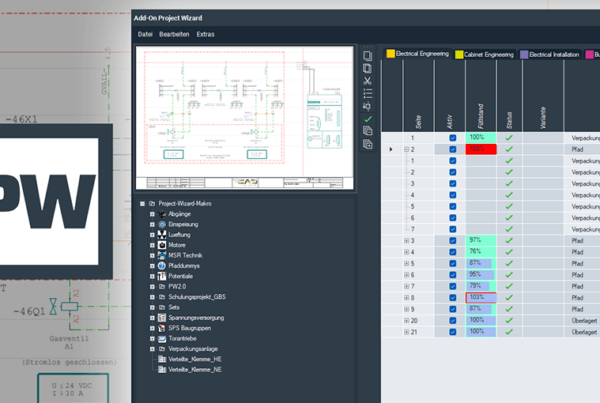
Task: Click the Einspeisung tree item icon
Action: tap(161, 225)
